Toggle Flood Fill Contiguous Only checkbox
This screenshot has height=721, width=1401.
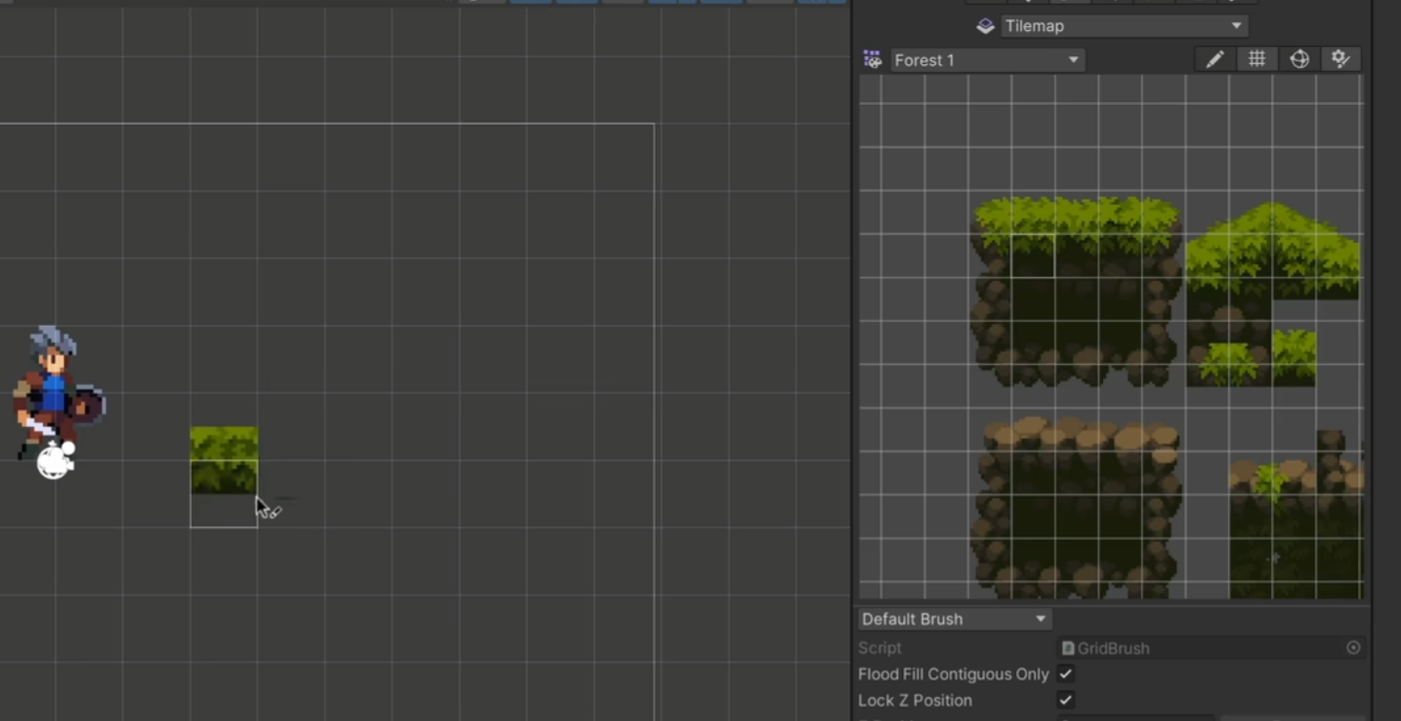click(1066, 674)
